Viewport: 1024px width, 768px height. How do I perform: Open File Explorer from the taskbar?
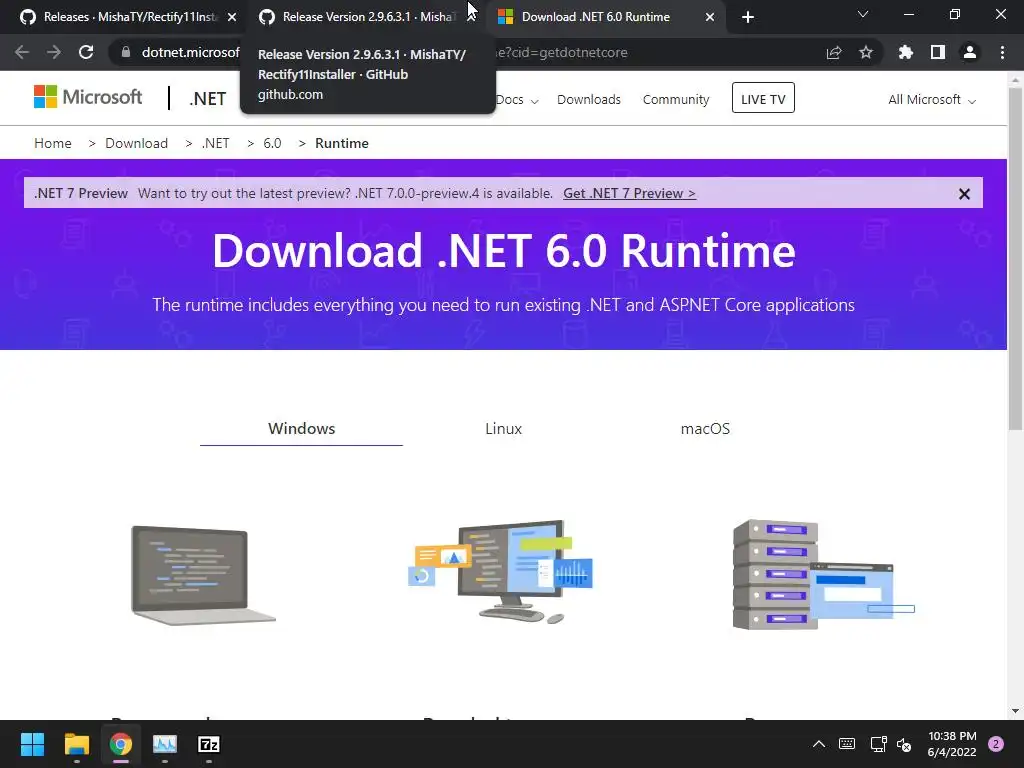click(x=76, y=744)
